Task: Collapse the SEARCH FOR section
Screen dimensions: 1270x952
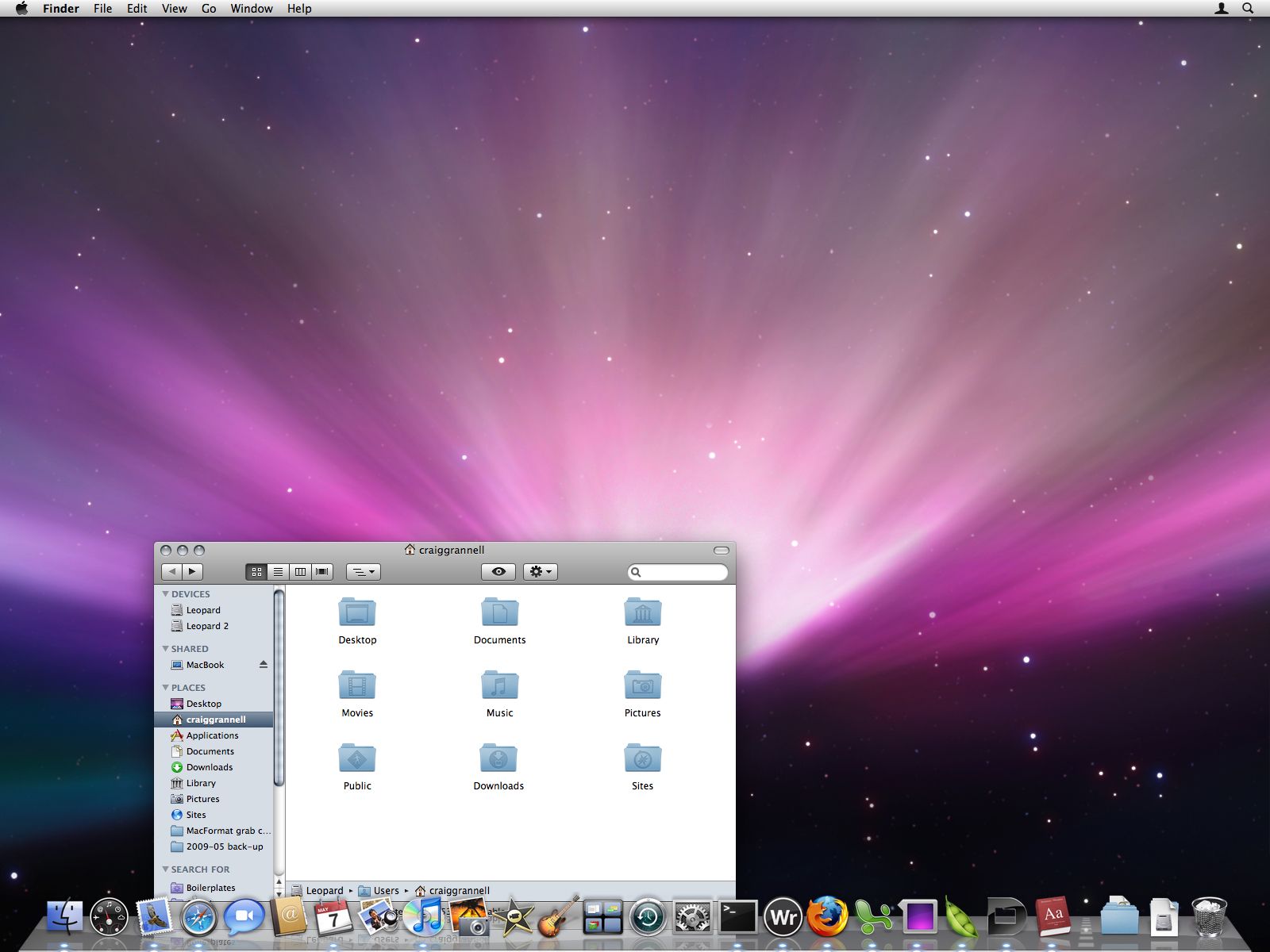Action: point(166,869)
